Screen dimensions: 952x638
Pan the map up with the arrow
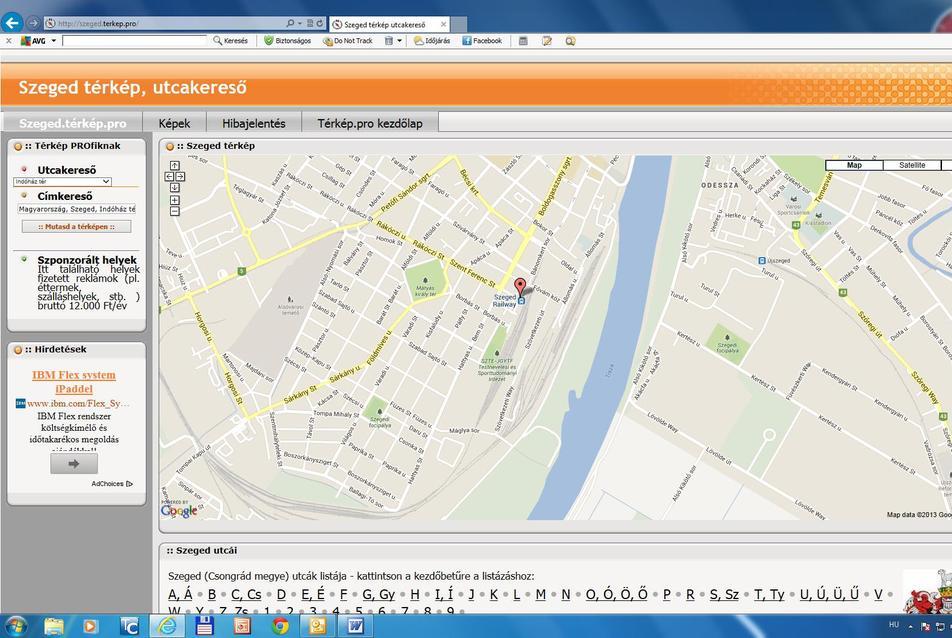click(x=174, y=166)
